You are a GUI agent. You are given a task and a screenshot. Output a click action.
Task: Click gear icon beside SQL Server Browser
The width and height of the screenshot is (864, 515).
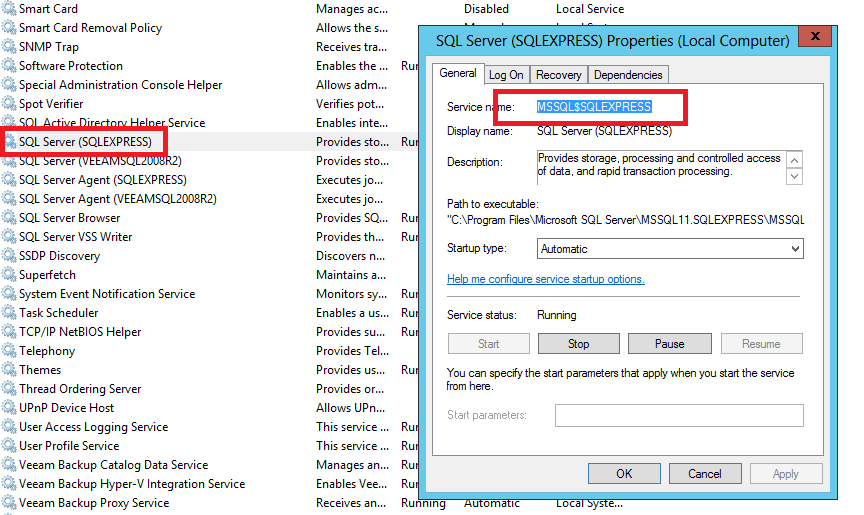(9, 218)
